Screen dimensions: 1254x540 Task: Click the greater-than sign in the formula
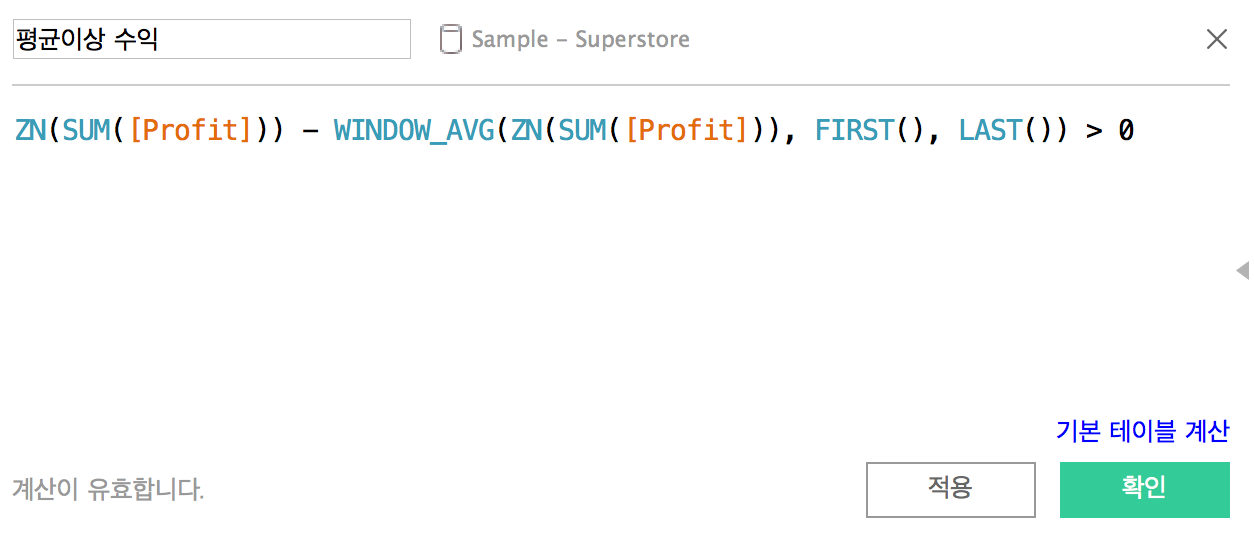1094,131
